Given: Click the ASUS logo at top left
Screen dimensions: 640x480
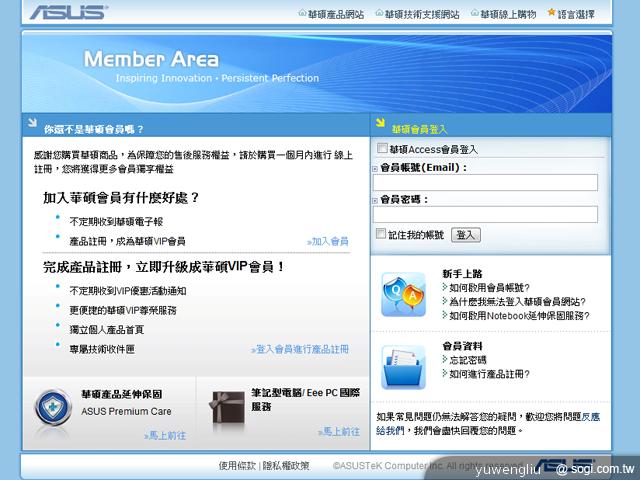Looking at the screenshot, I should tap(69, 13).
